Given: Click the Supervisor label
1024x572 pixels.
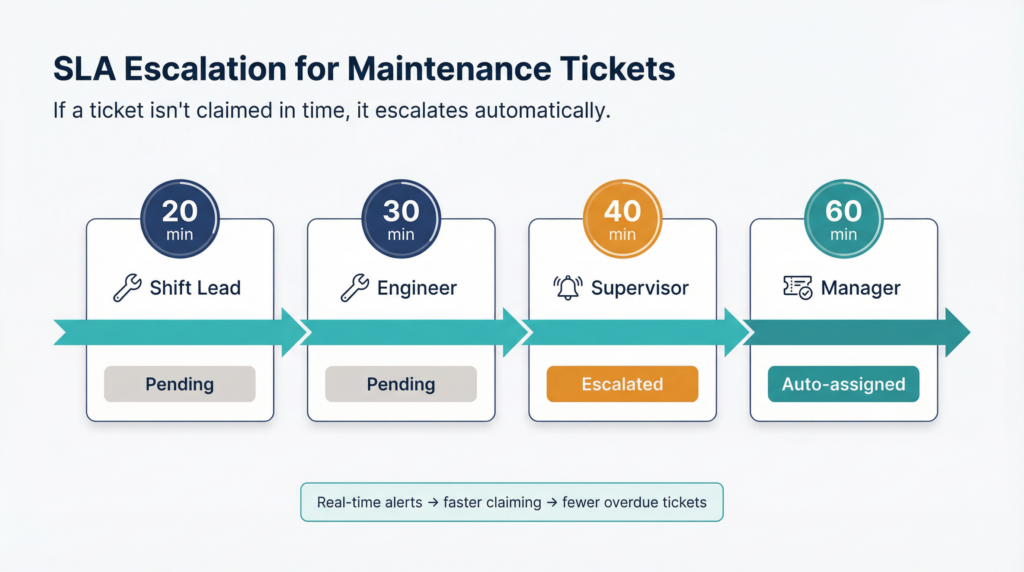Looking at the screenshot, I should pos(640,288).
